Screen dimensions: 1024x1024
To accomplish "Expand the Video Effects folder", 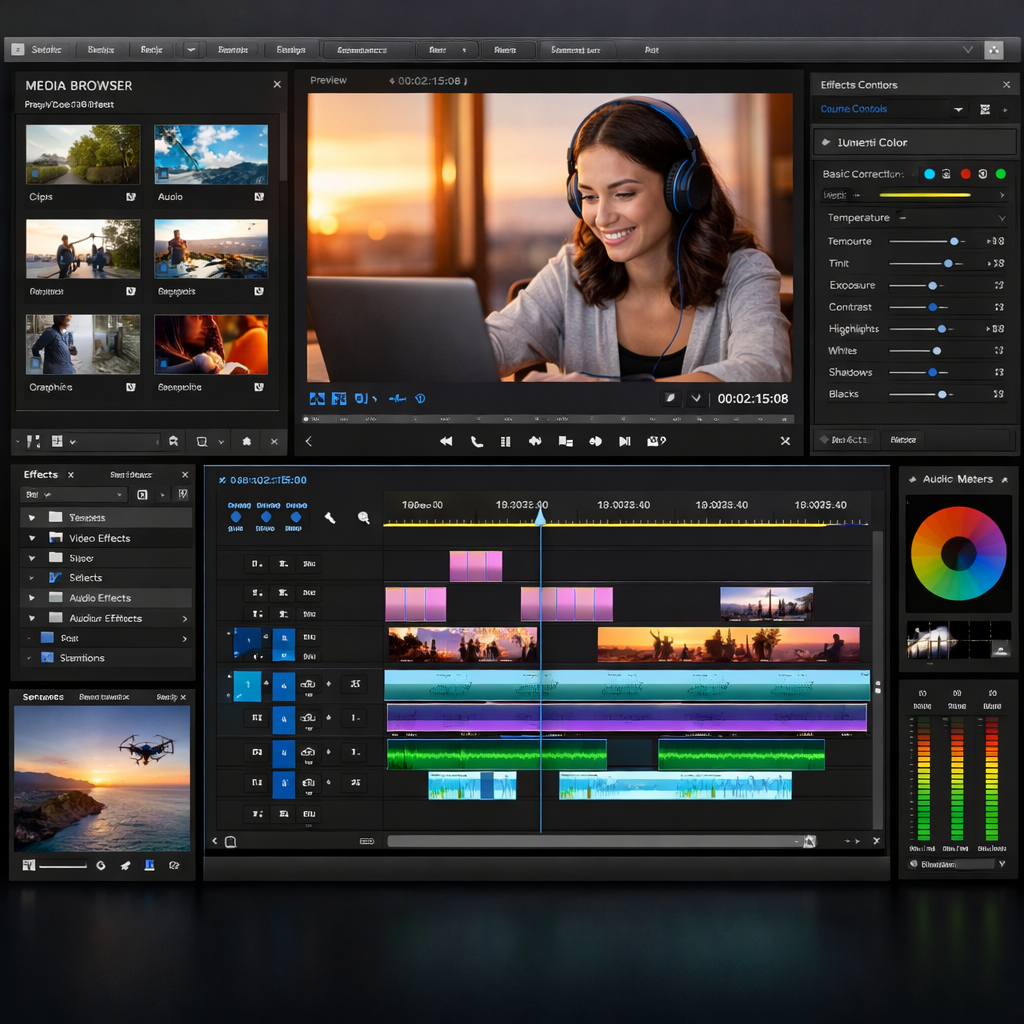I will 32,538.
